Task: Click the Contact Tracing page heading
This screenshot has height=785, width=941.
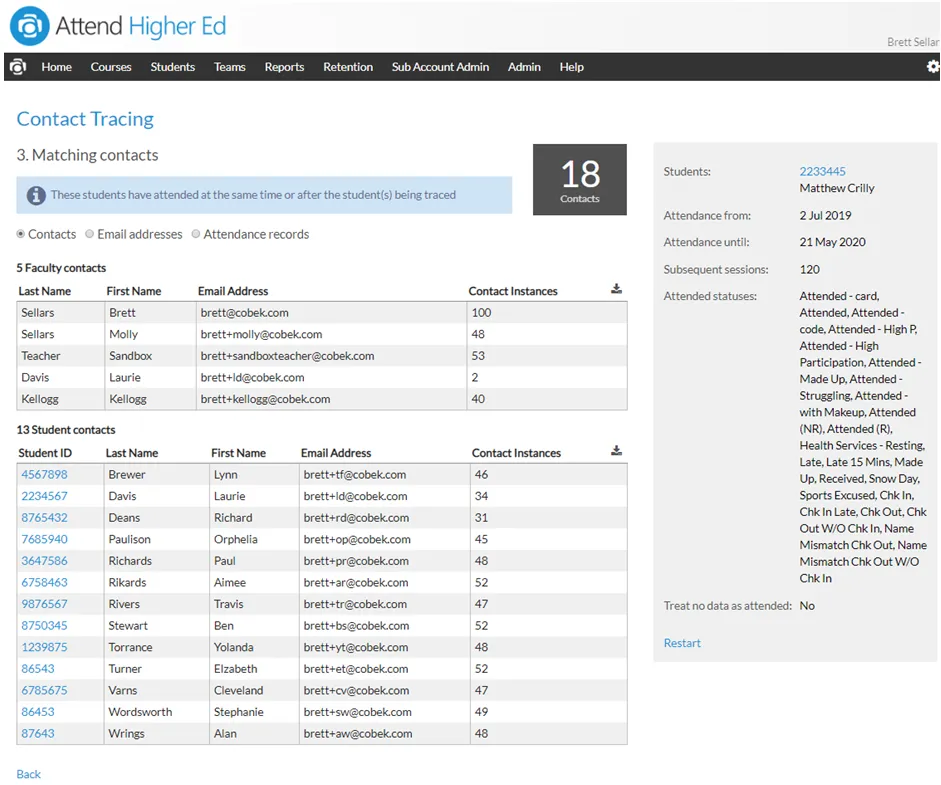Action: [x=85, y=119]
